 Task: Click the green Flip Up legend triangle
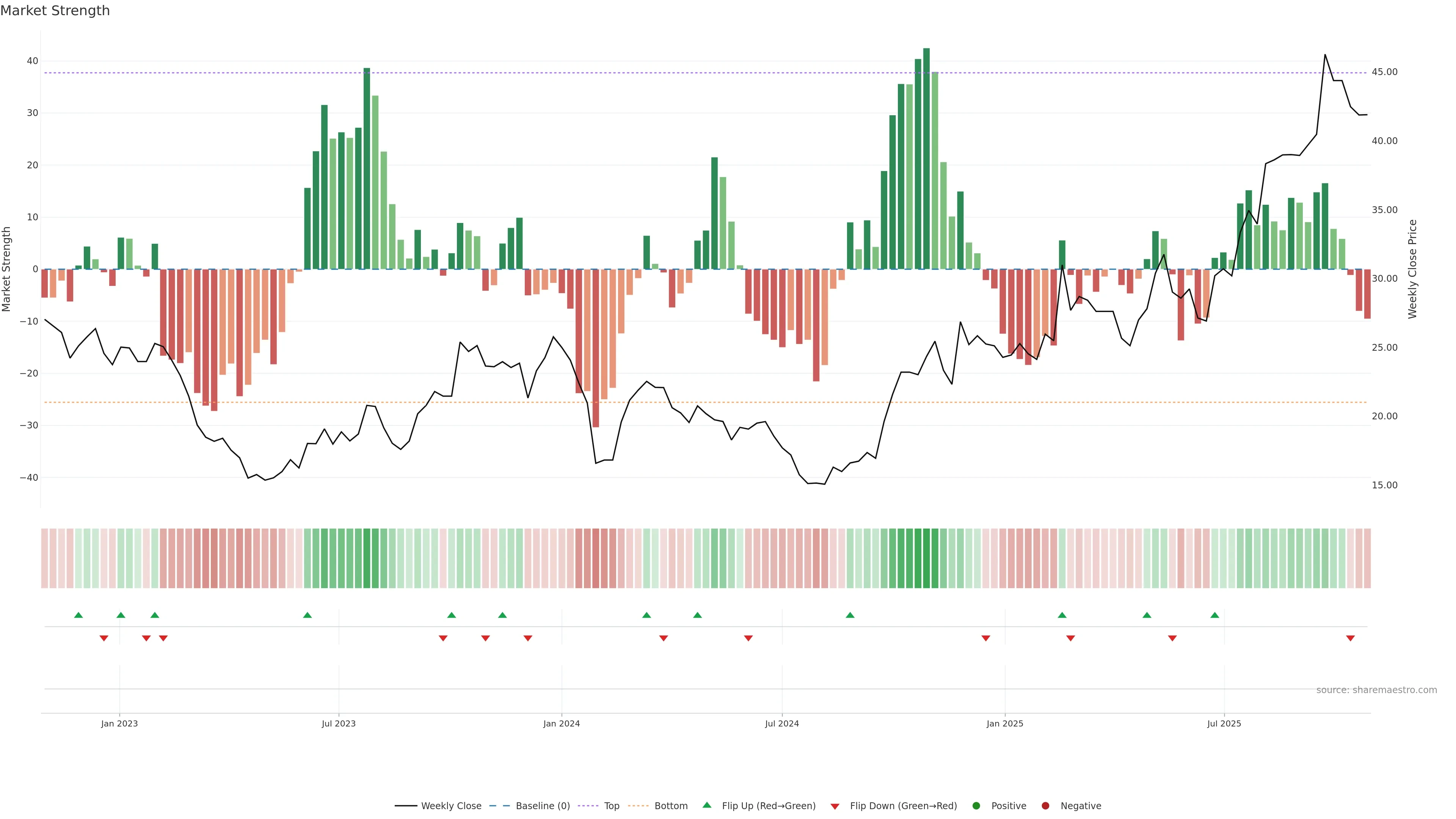tap(706, 805)
